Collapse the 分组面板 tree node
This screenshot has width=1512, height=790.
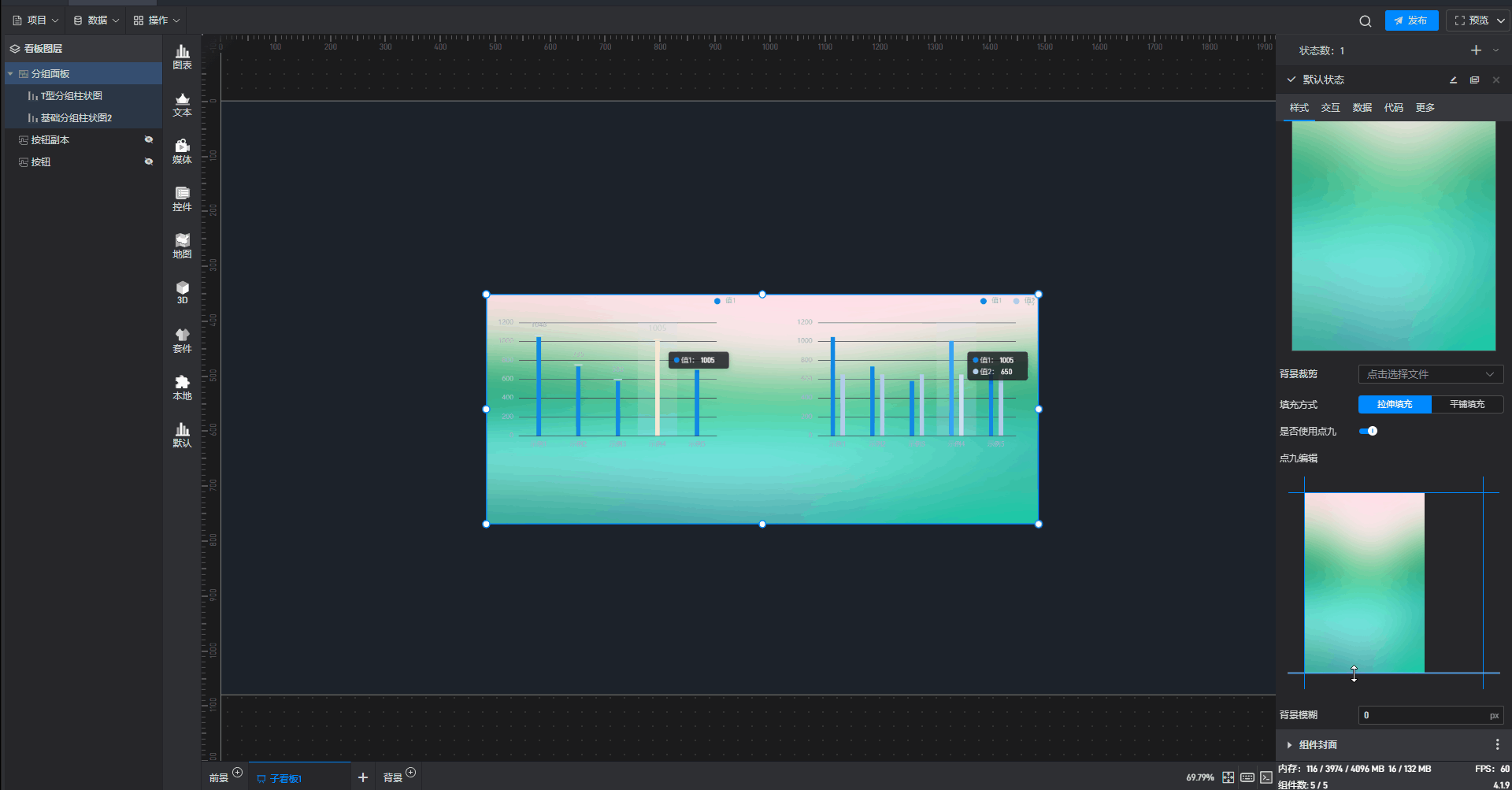point(10,74)
